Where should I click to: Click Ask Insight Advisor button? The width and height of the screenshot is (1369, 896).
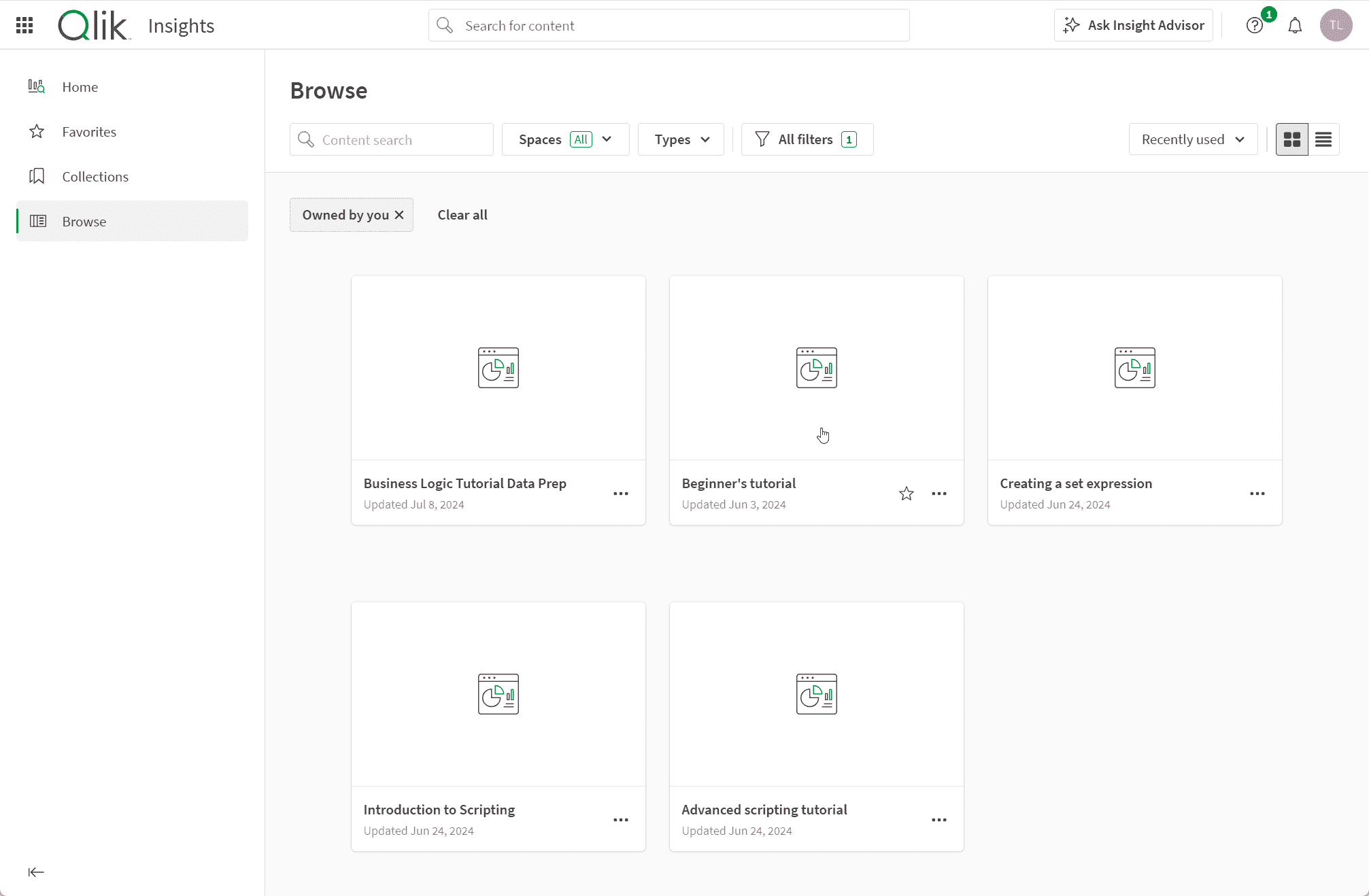coord(1134,25)
